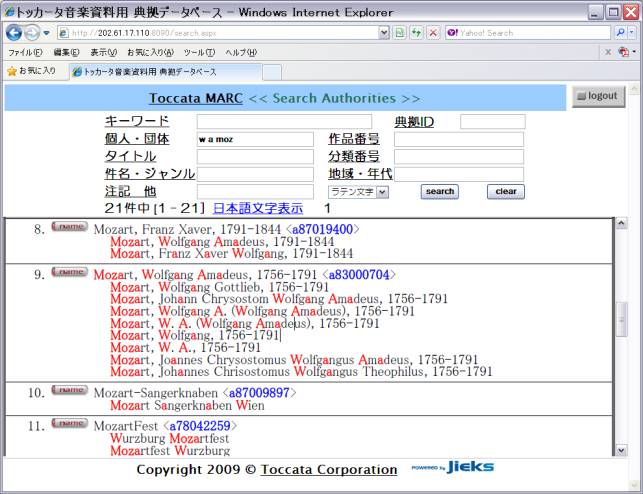
Task: Open authority ID a78042259 link
Action: click(x=200, y=426)
